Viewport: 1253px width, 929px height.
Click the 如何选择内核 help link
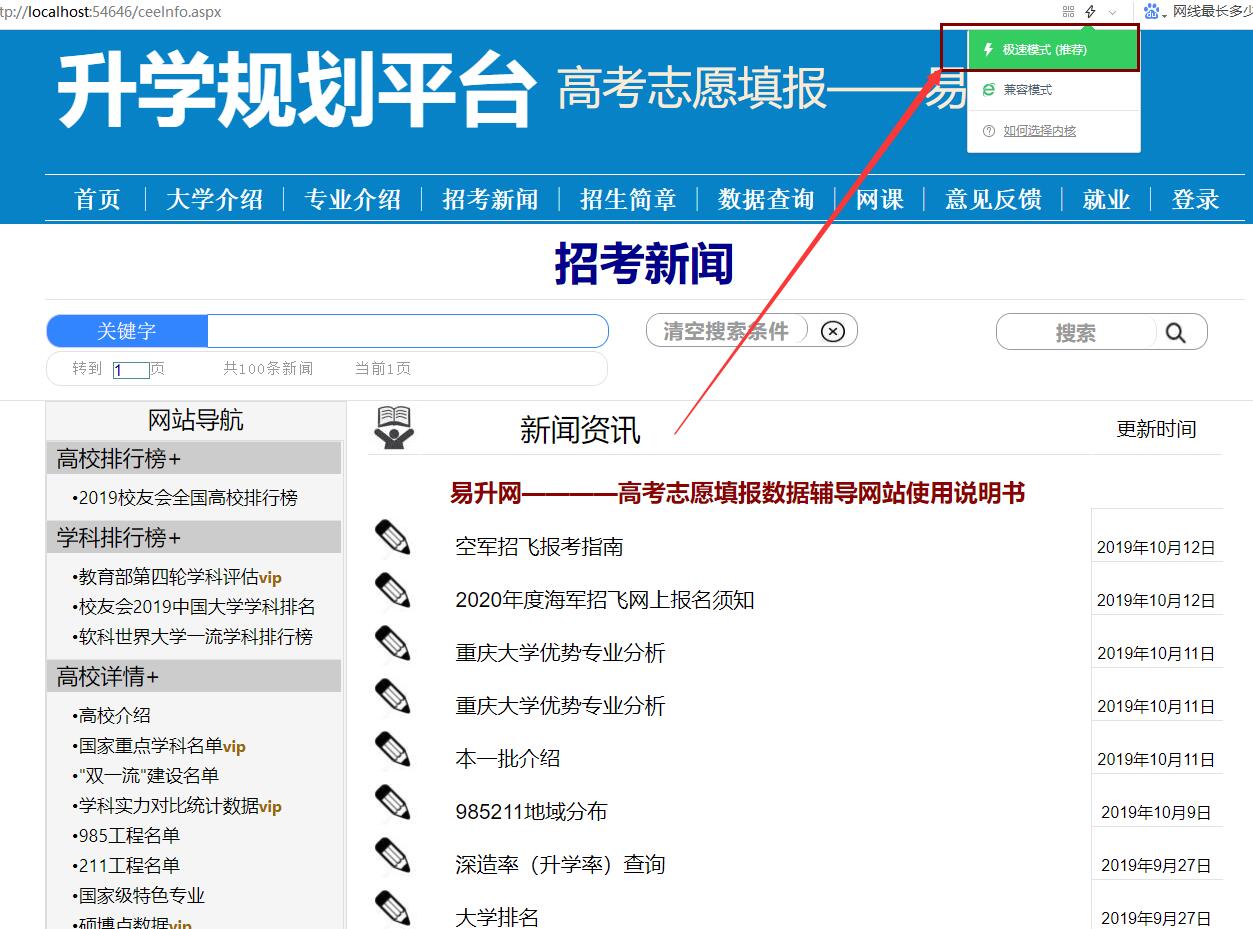[1039, 131]
